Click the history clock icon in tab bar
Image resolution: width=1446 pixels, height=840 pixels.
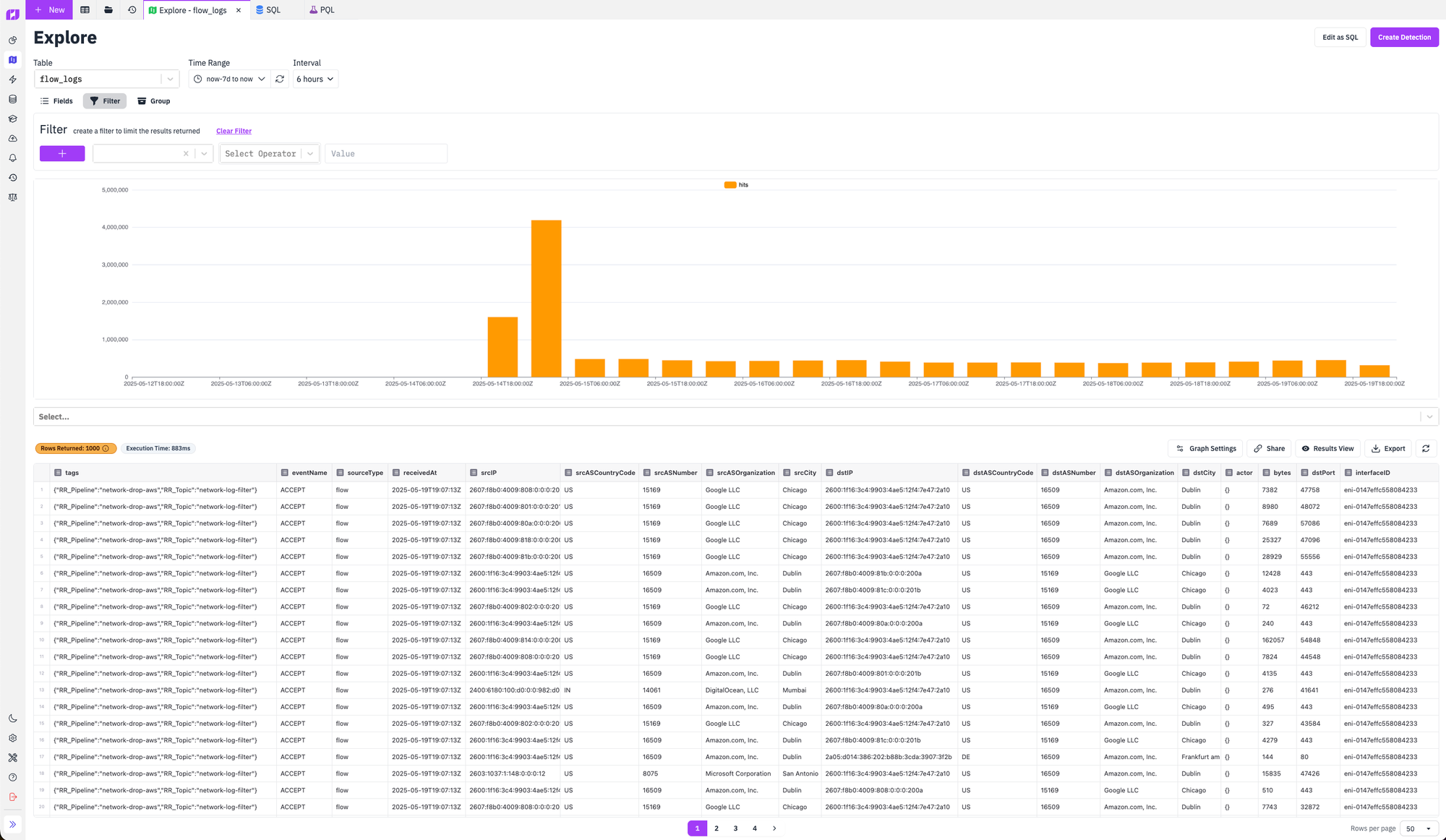tap(132, 10)
